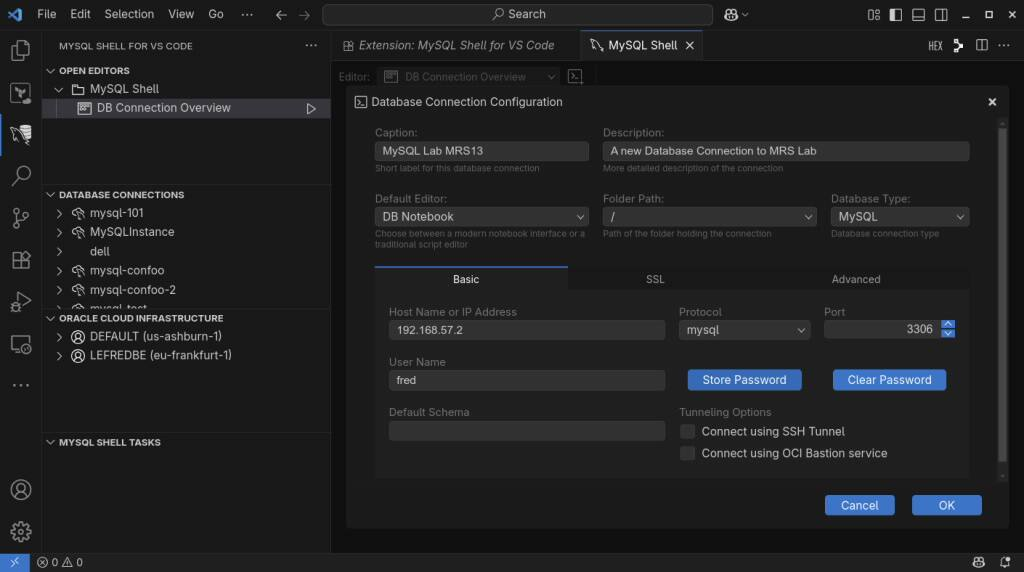The image size is (1024, 572).
Task: Open Source Control in activity bar
Action: [x=20, y=218]
